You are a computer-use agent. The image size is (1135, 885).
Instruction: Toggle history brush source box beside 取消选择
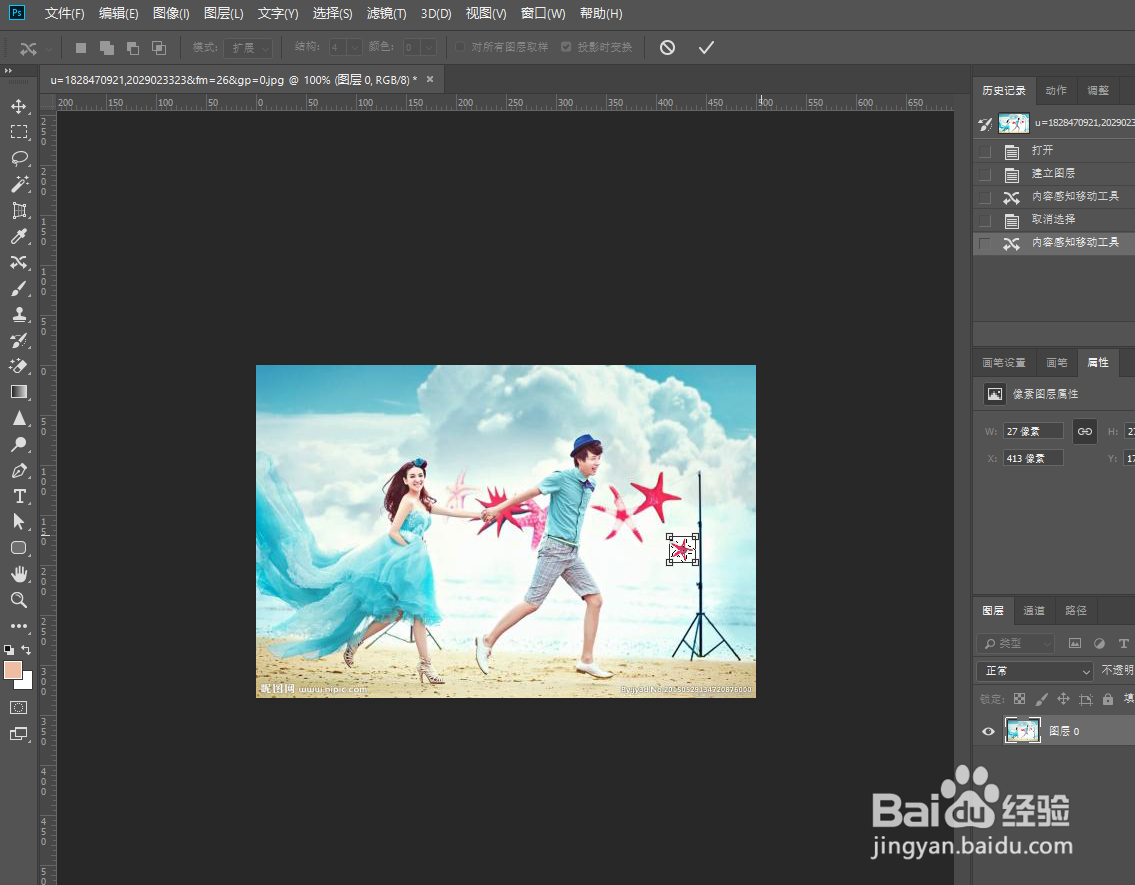click(984, 220)
